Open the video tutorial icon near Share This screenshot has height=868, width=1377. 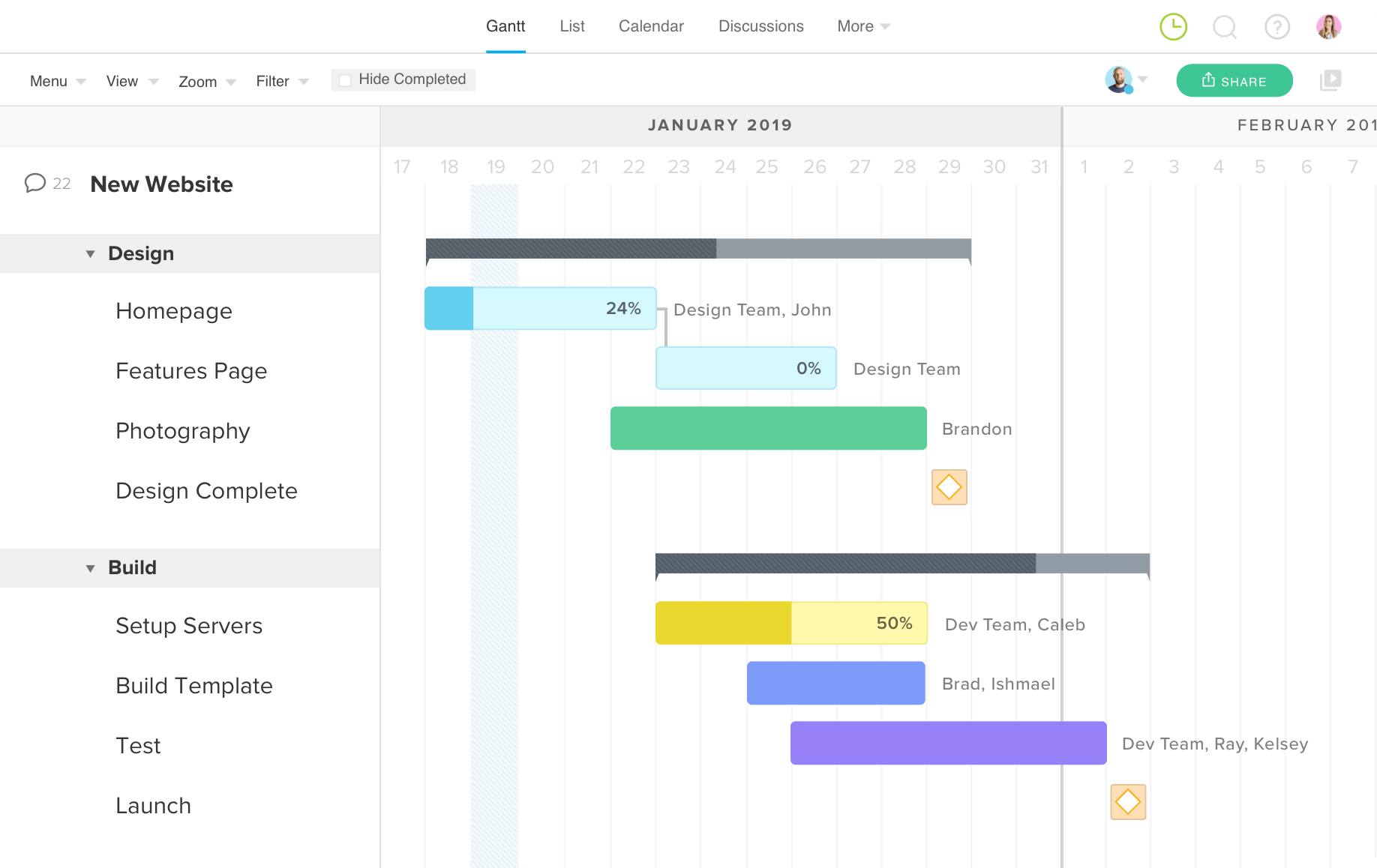tap(1330, 80)
